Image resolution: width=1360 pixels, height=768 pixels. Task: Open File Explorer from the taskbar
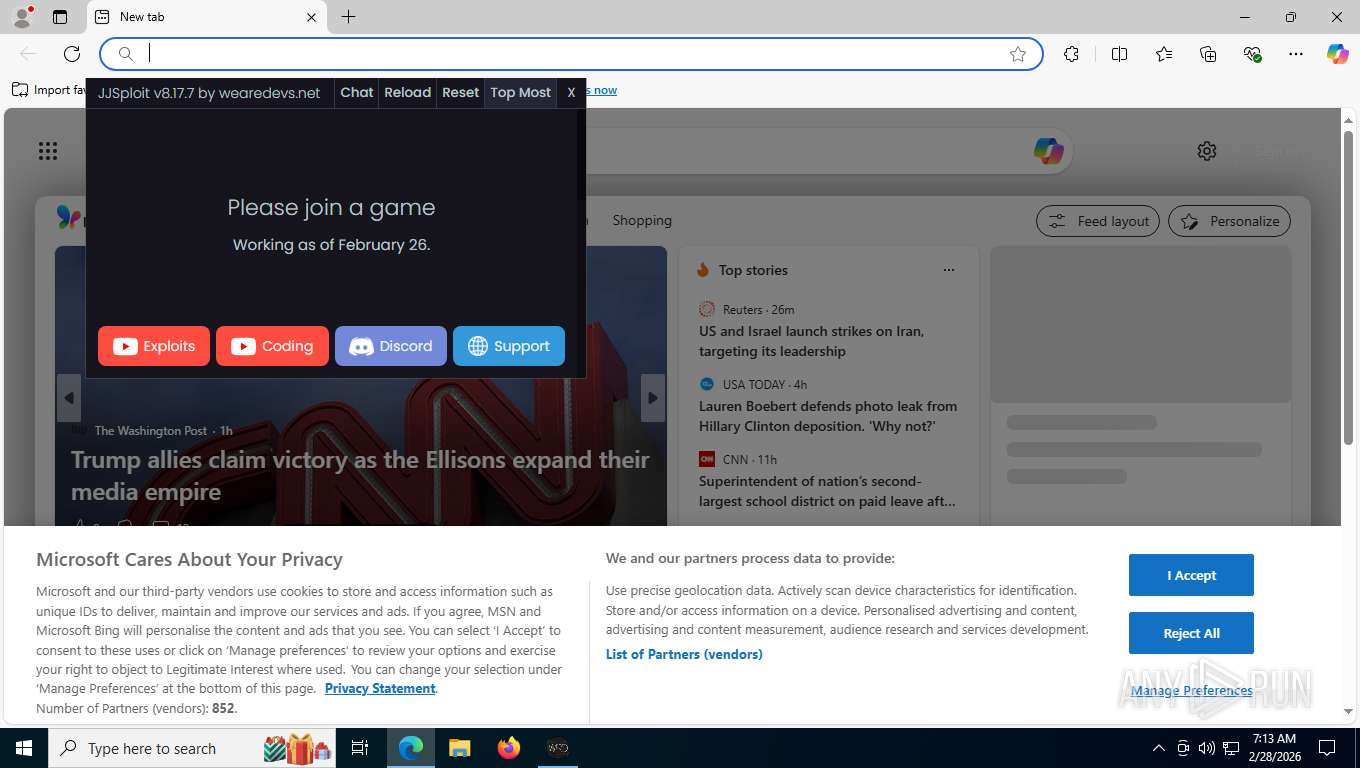[x=459, y=748]
